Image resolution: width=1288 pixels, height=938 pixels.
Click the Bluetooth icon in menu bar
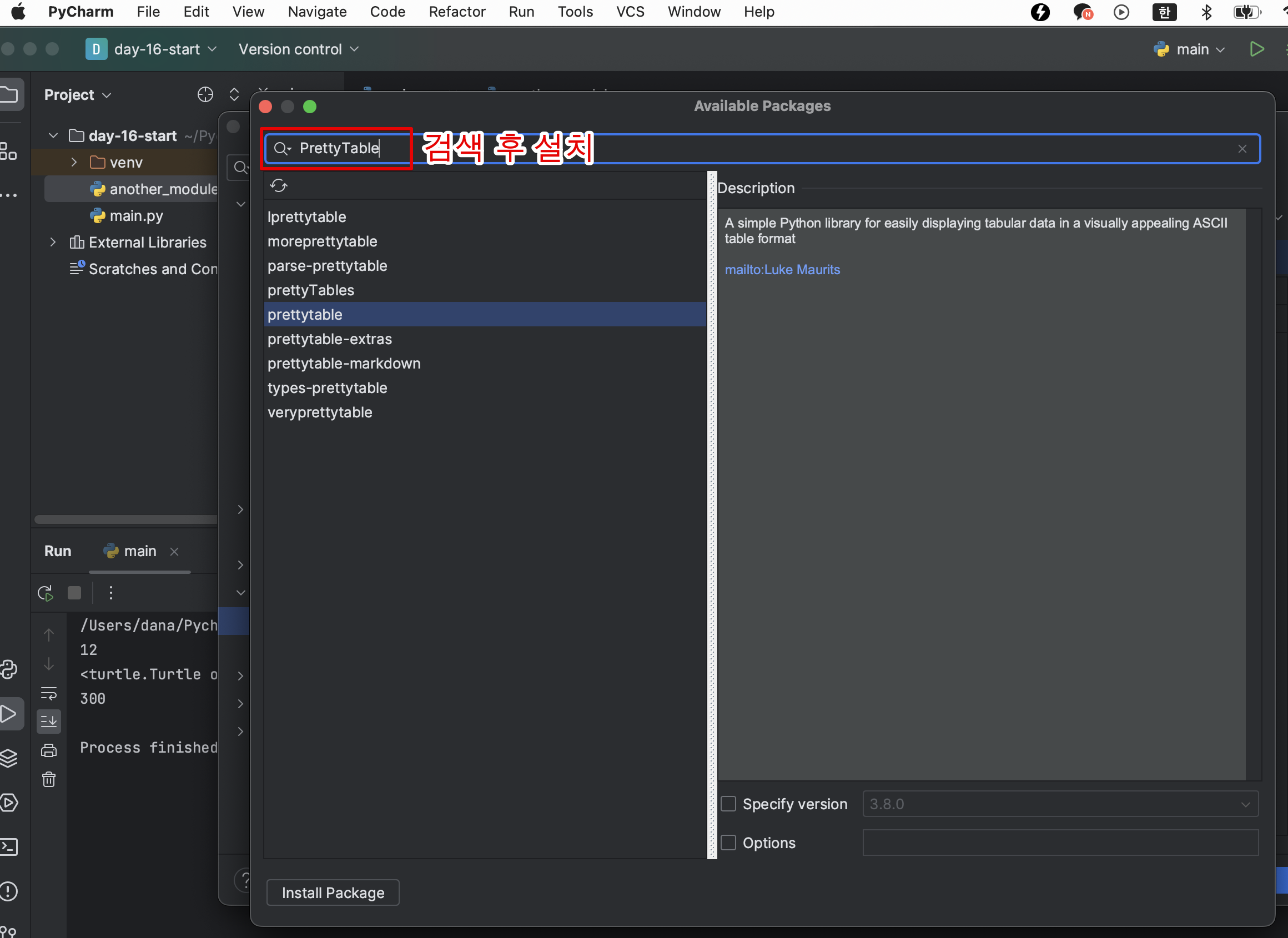point(1206,12)
